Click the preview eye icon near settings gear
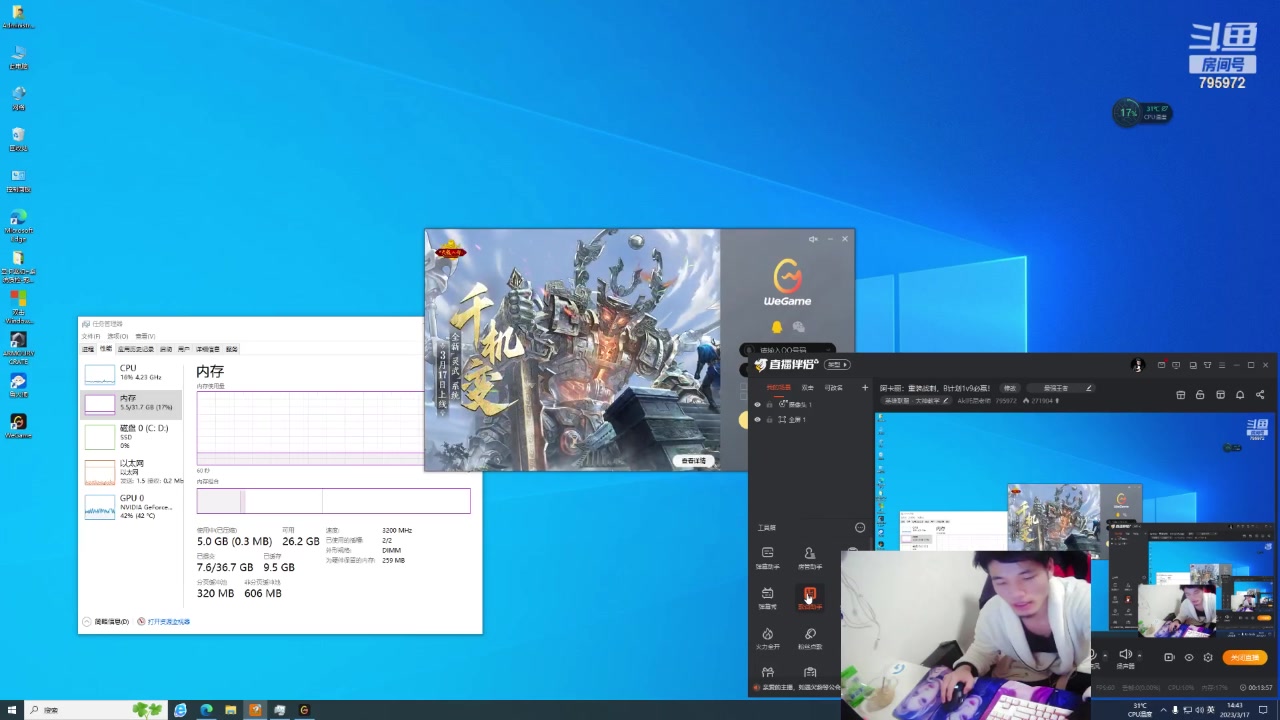1280x720 pixels. [1189, 657]
